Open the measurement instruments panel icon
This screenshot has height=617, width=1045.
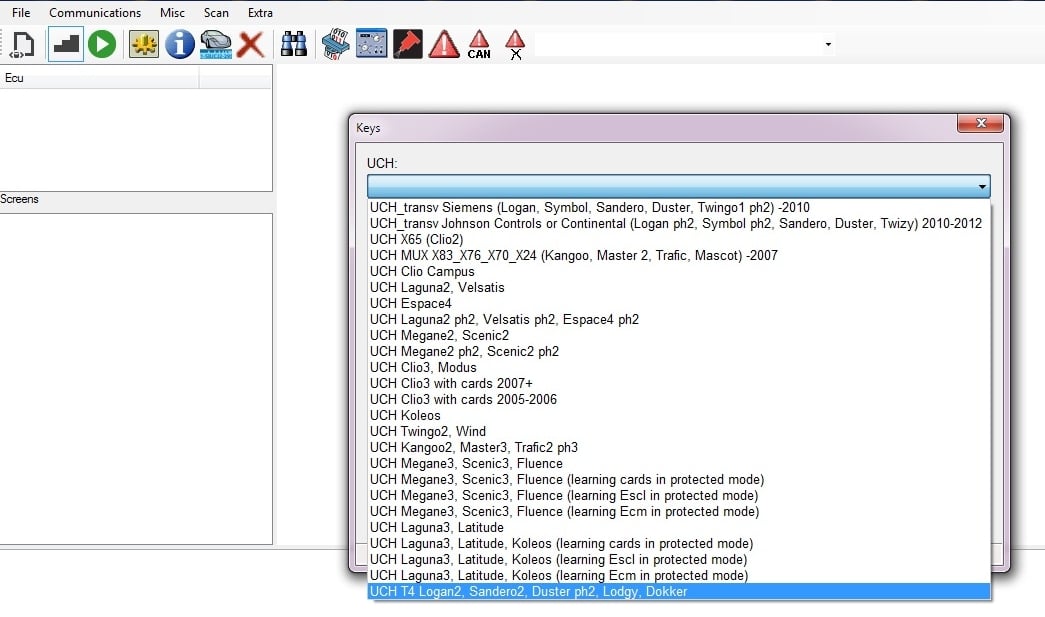tap(371, 44)
